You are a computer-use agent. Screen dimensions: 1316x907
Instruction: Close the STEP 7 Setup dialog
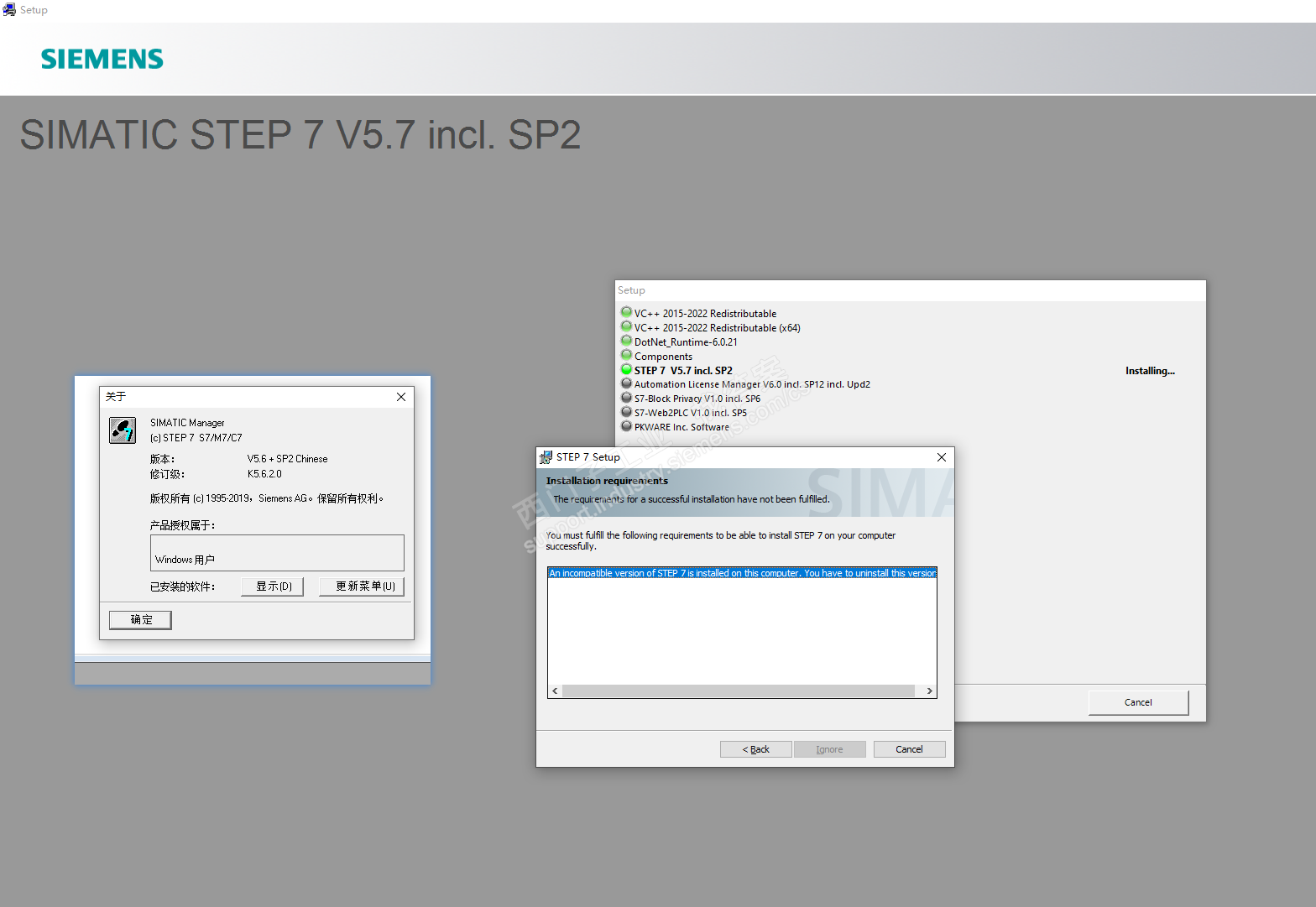pos(942,457)
